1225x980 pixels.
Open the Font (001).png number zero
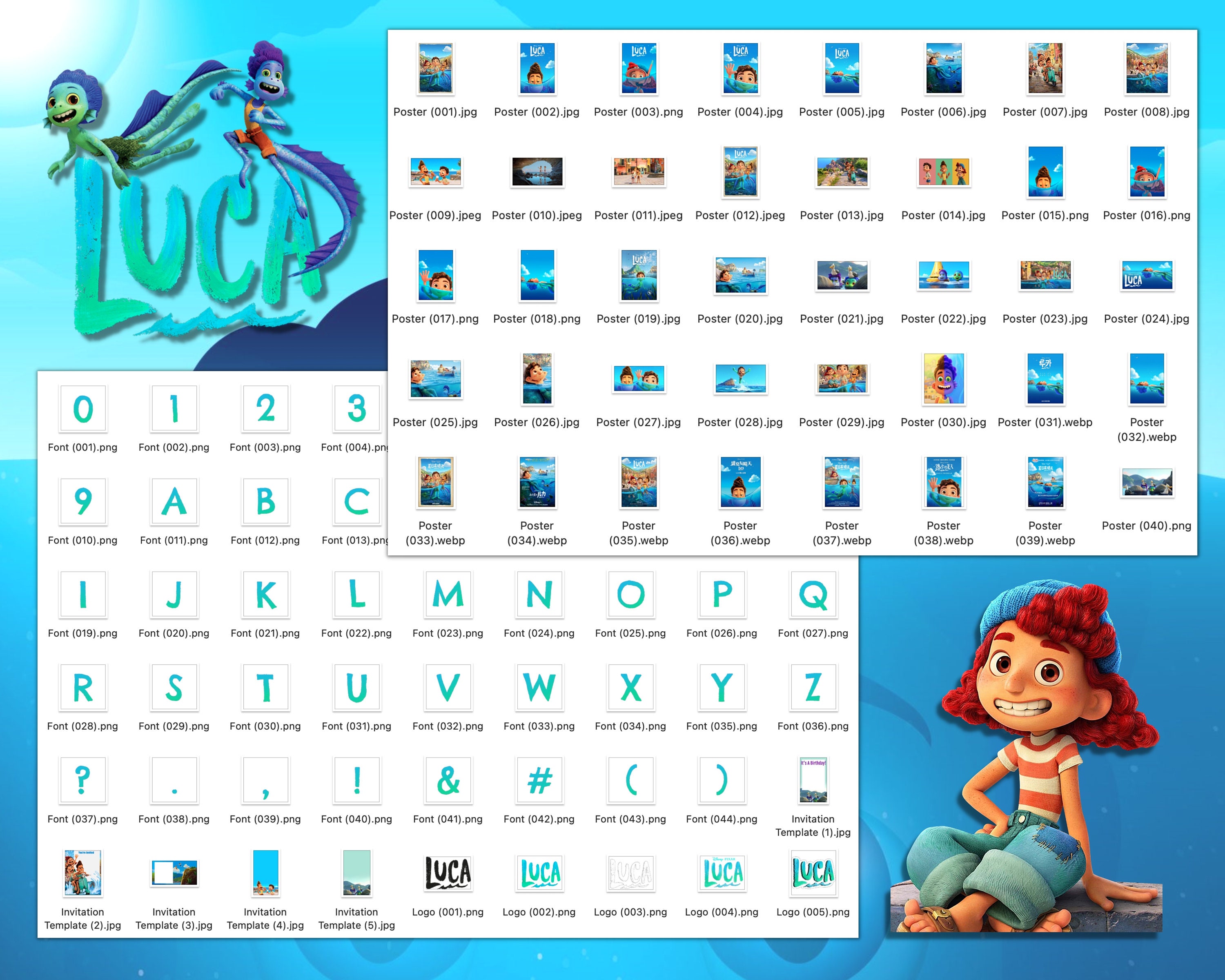[x=82, y=408]
